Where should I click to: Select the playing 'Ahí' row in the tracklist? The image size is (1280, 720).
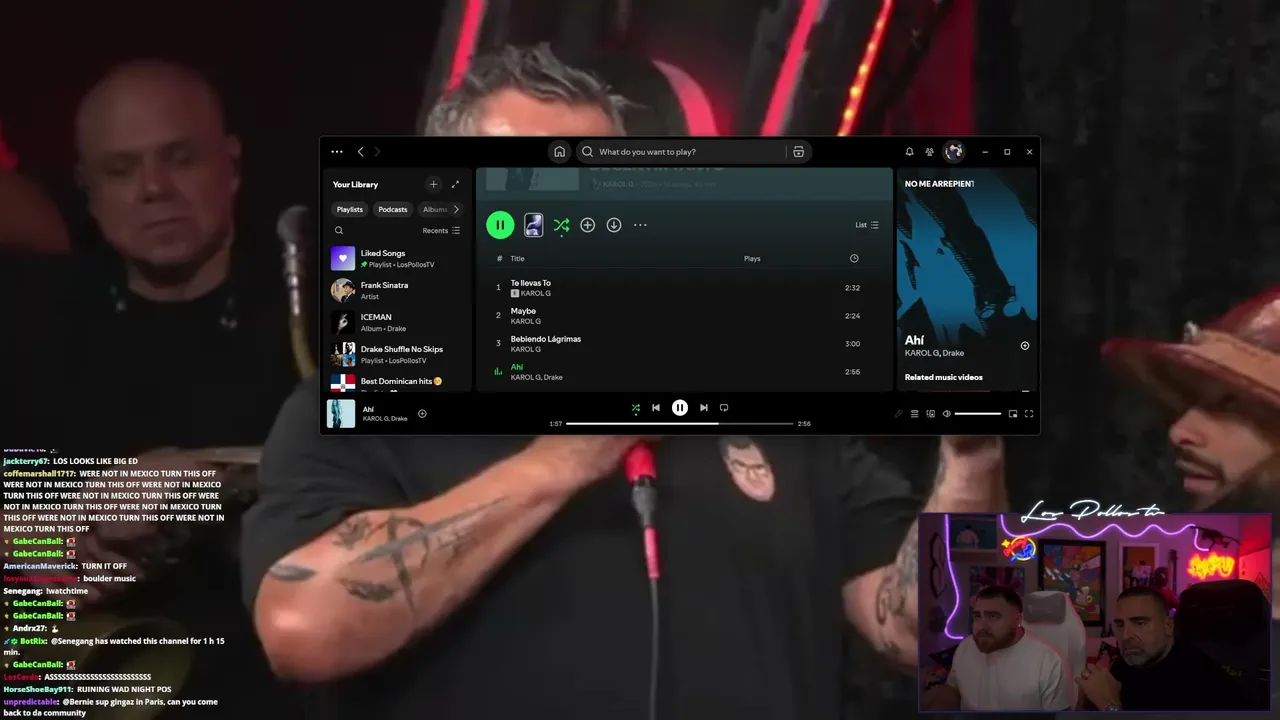684,372
